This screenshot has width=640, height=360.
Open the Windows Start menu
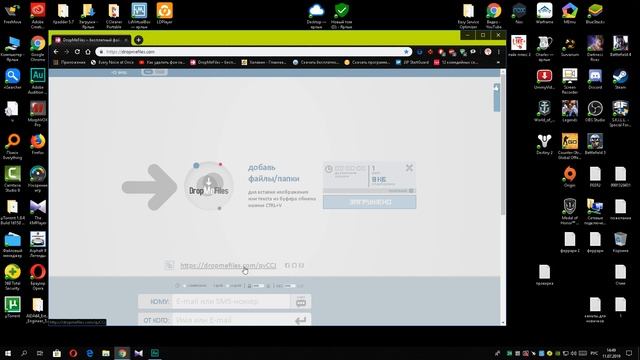pyautogui.click(x=8, y=353)
